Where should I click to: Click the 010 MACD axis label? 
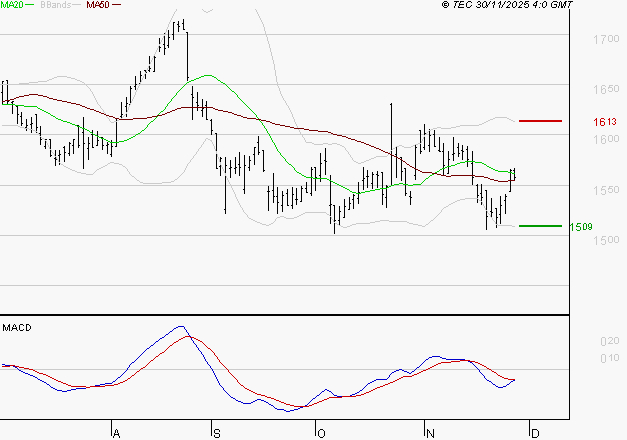point(610,358)
